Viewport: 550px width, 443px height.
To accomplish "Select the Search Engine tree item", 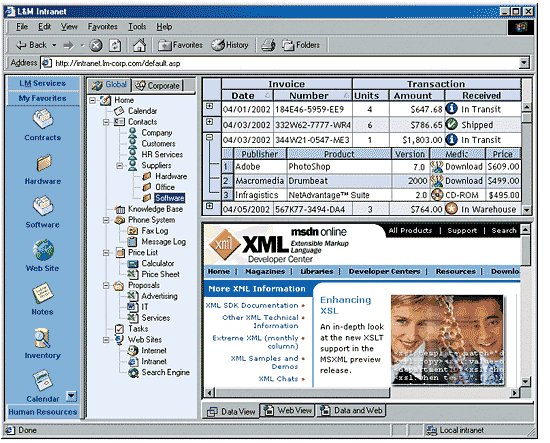I will tap(165, 372).
